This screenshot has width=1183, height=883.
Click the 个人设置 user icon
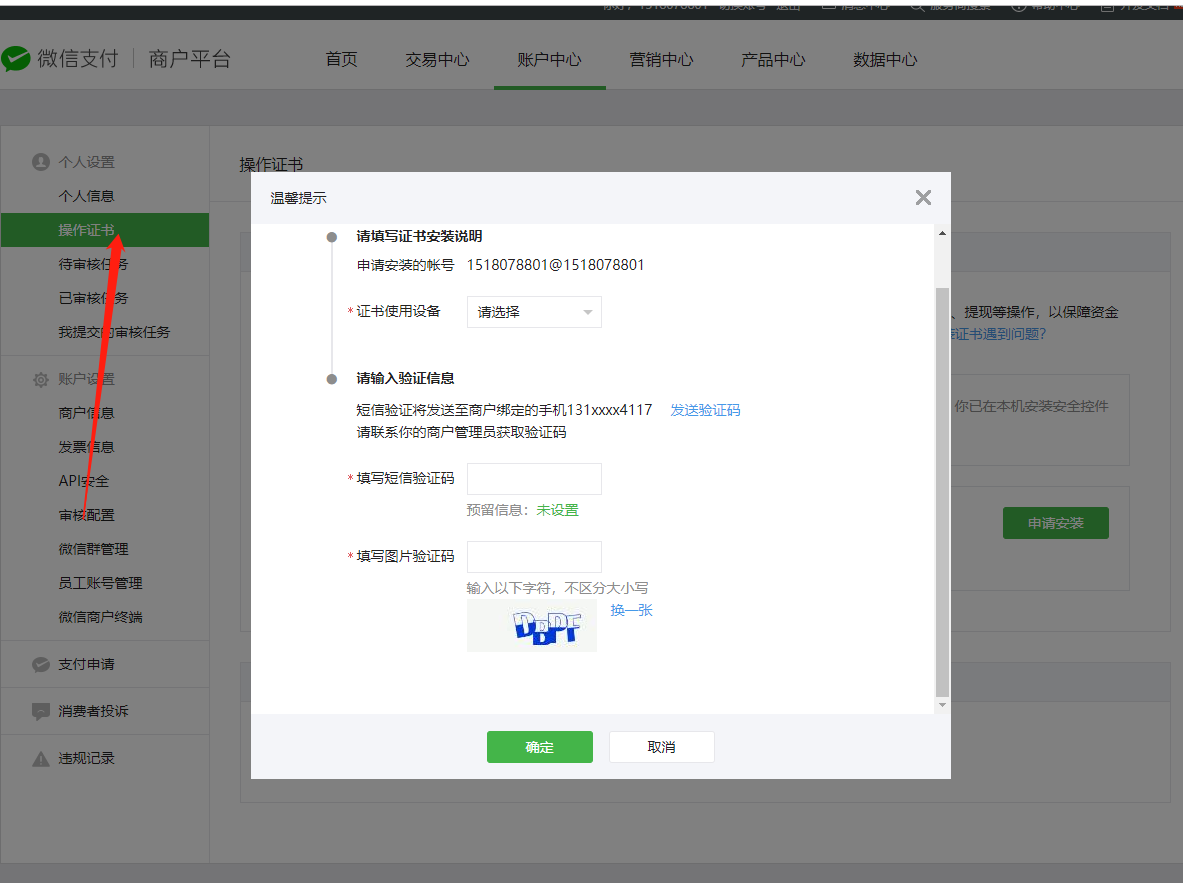point(41,162)
